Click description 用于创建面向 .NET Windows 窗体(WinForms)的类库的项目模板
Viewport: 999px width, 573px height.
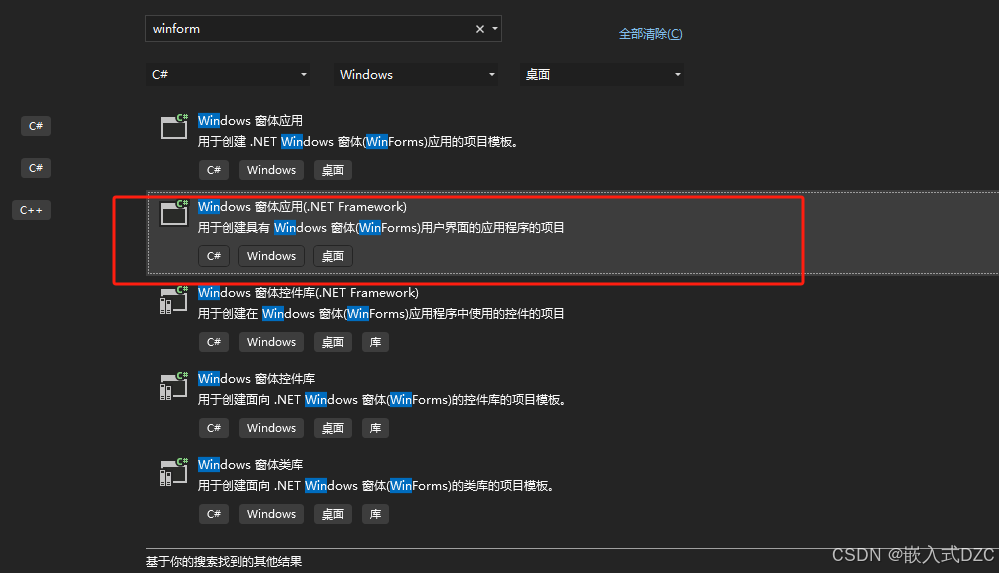tap(378, 486)
